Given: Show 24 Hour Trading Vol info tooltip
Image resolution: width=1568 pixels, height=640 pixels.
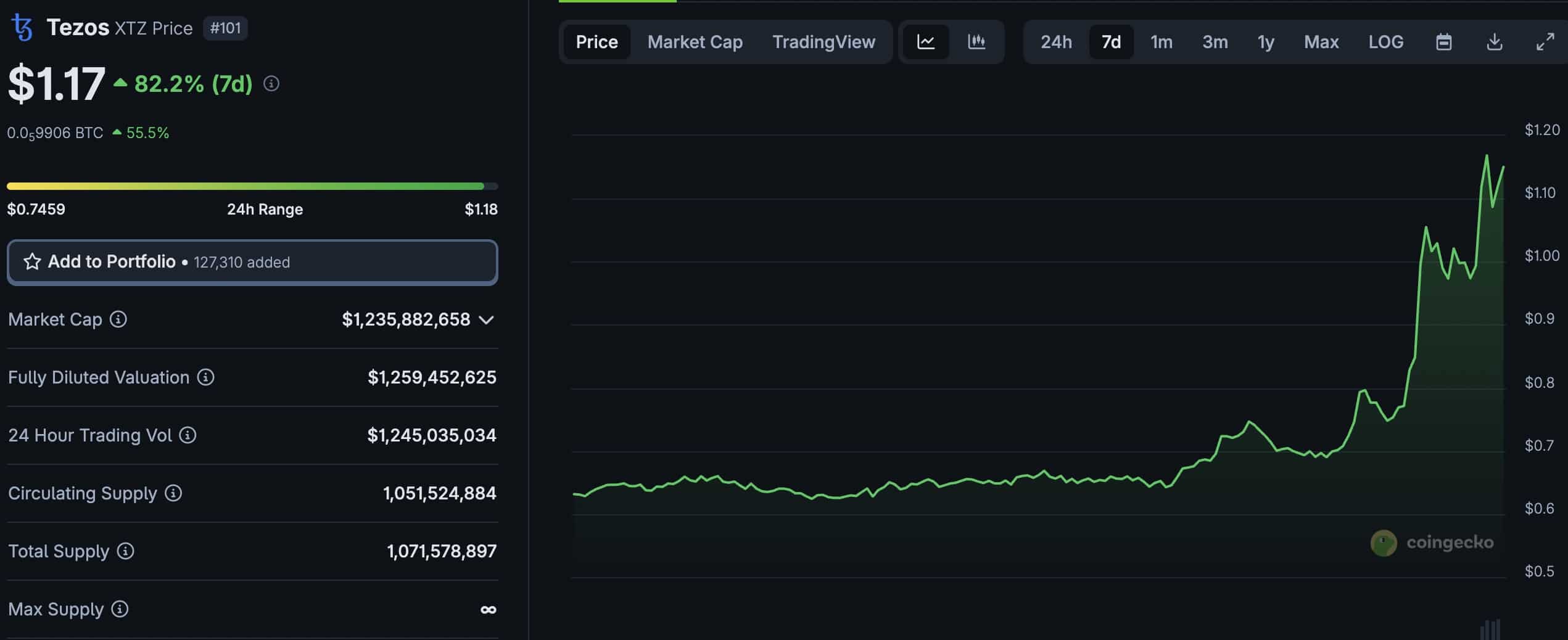Looking at the screenshot, I should coord(188,435).
